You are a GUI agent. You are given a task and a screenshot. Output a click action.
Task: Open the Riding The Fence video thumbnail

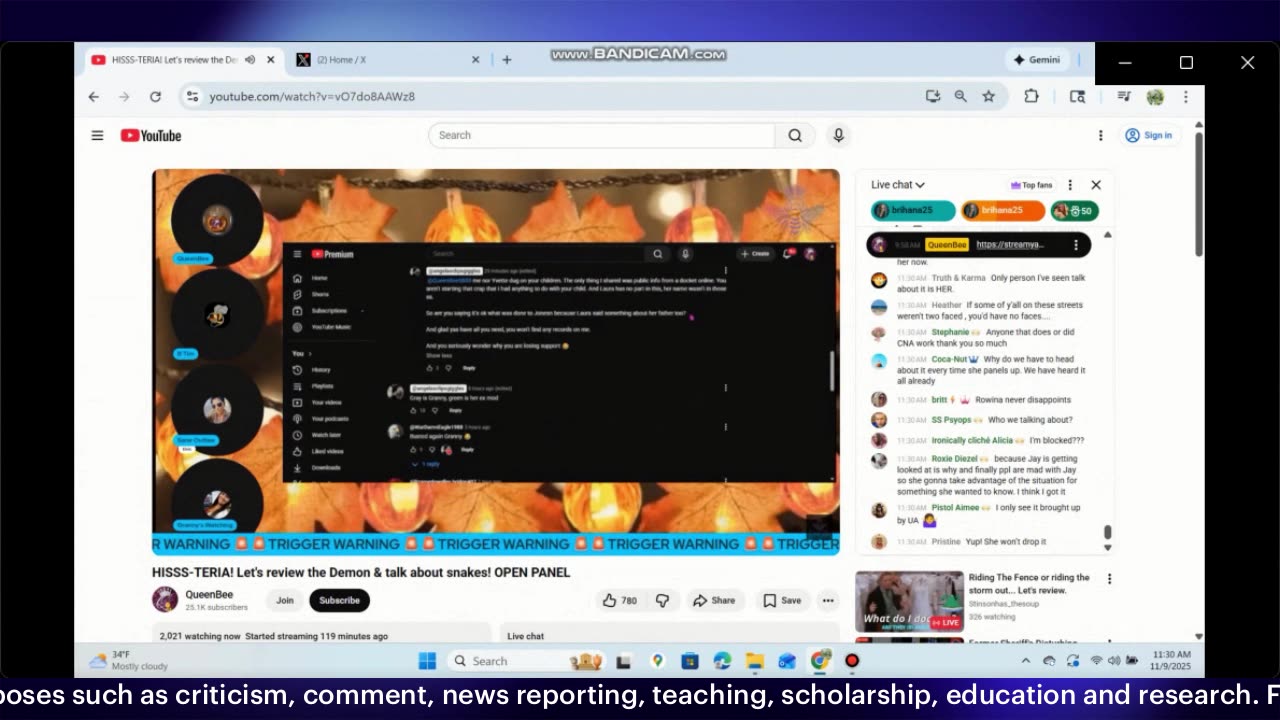pyautogui.click(x=909, y=602)
